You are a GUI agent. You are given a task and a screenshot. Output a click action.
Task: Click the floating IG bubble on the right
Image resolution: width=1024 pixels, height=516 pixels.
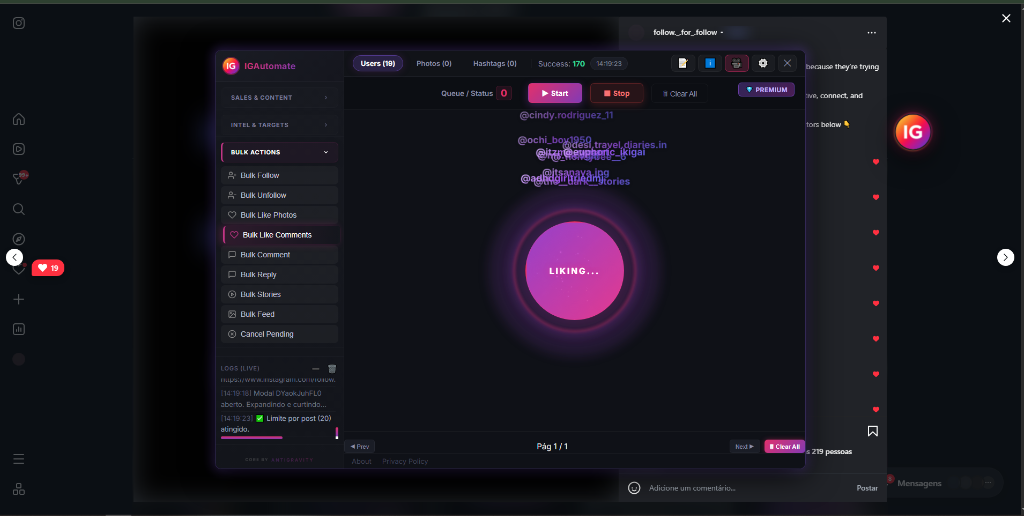click(912, 132)
